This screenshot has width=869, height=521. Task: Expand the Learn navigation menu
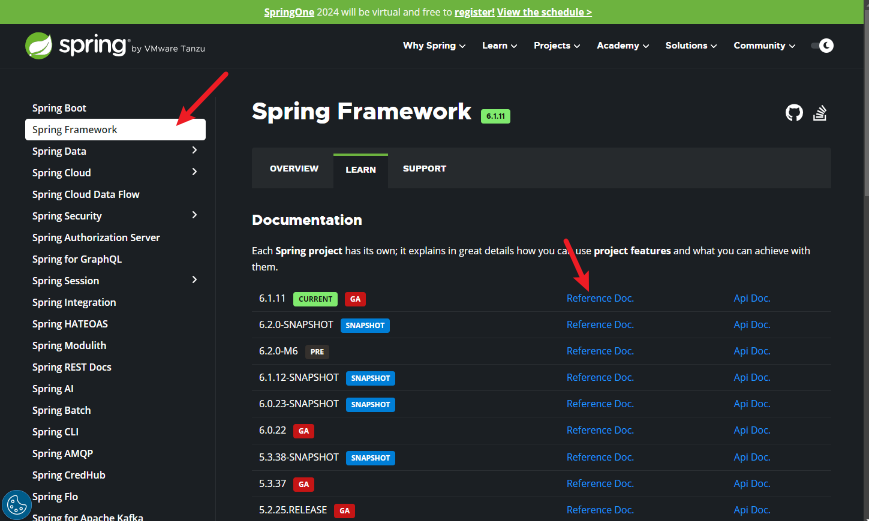(x=499, y=45)
